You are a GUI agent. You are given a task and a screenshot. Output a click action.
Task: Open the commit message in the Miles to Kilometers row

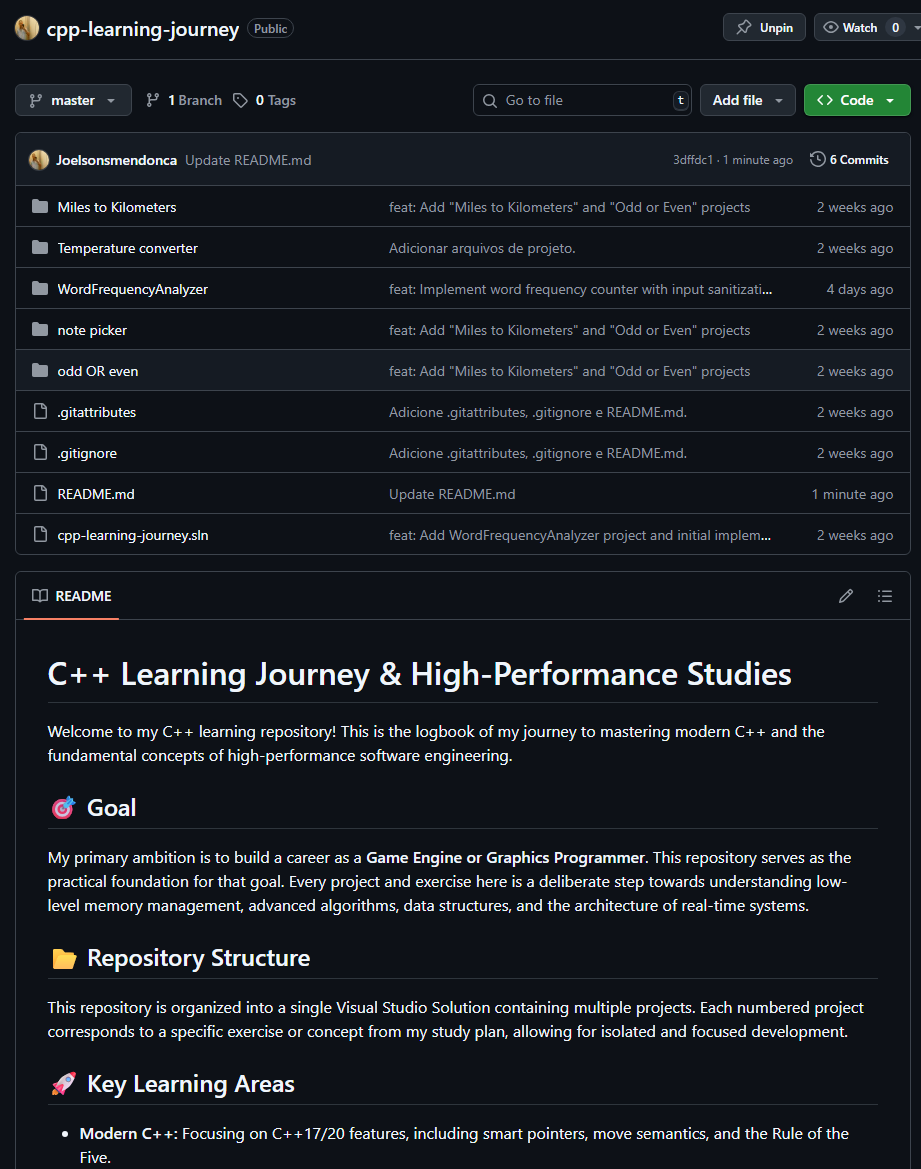tap(570, 207)
